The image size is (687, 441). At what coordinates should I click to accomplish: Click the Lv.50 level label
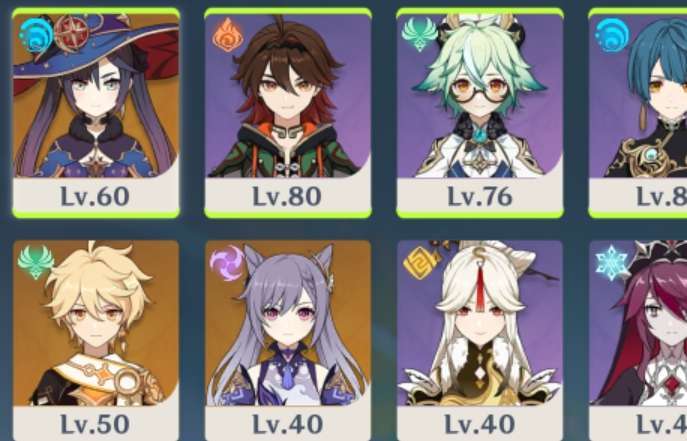pos(95,424)
